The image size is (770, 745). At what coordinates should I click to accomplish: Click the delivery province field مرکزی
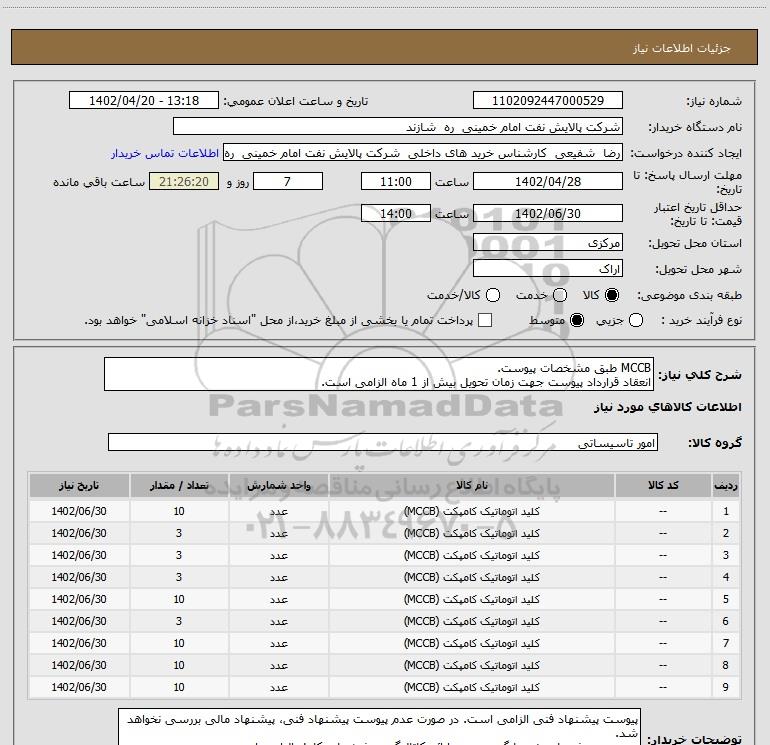tap(548, 242)
